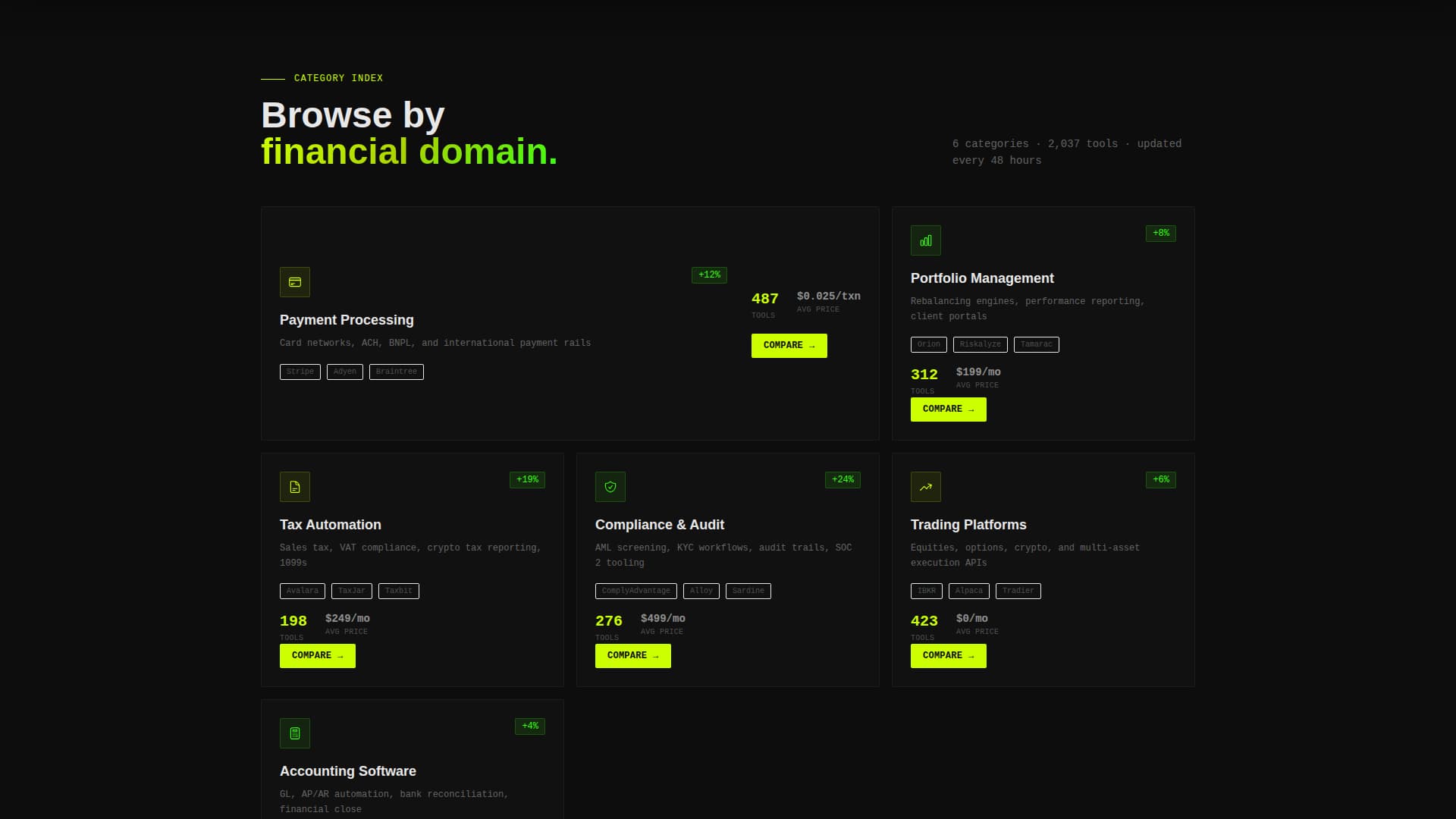Viewport: 1456px width, 819px height.
Task: Click the +6% growth badge
Action: [x=1161, y=480]
